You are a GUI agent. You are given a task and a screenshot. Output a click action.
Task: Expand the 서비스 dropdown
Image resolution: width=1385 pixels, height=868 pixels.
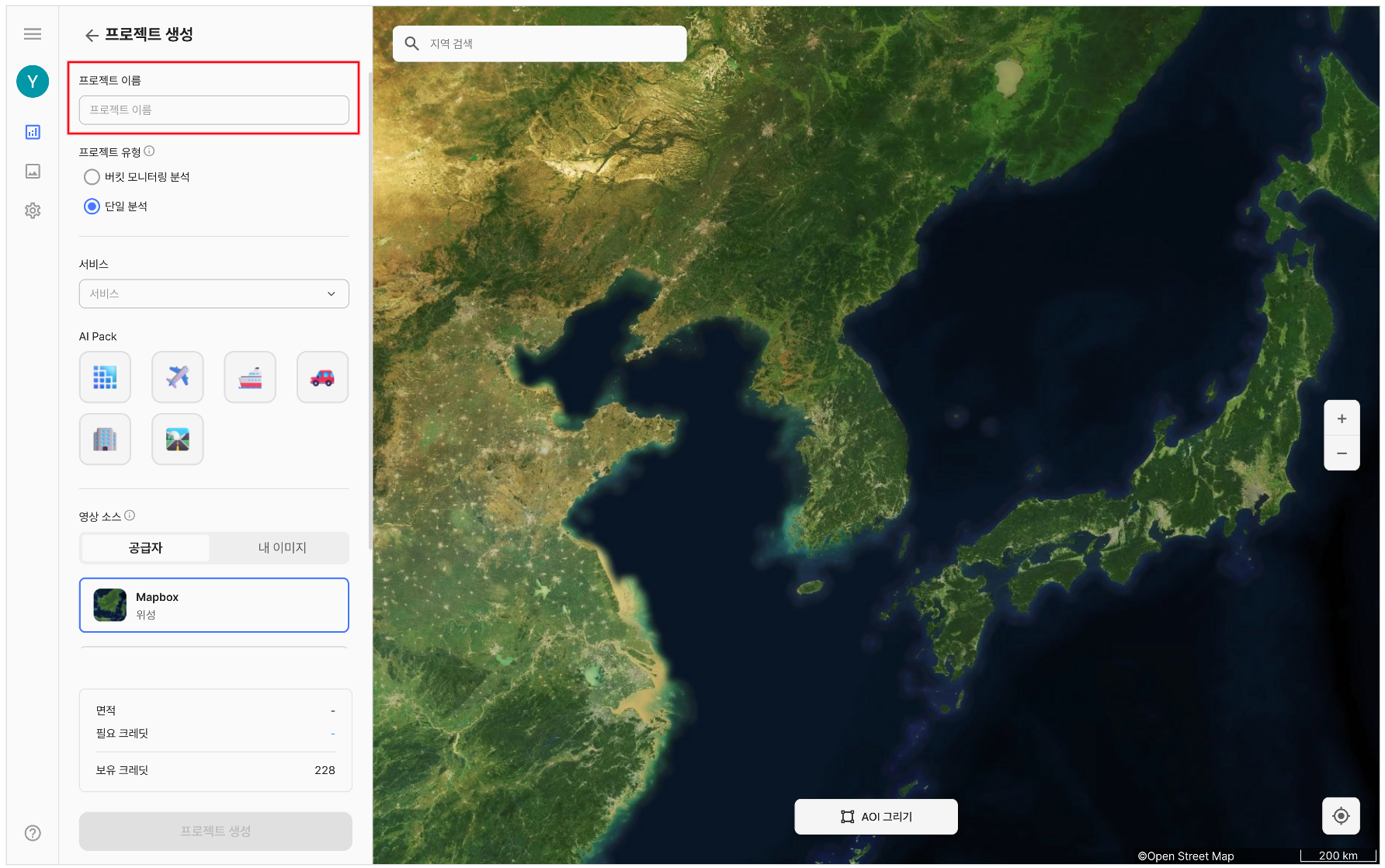(214, 294)
